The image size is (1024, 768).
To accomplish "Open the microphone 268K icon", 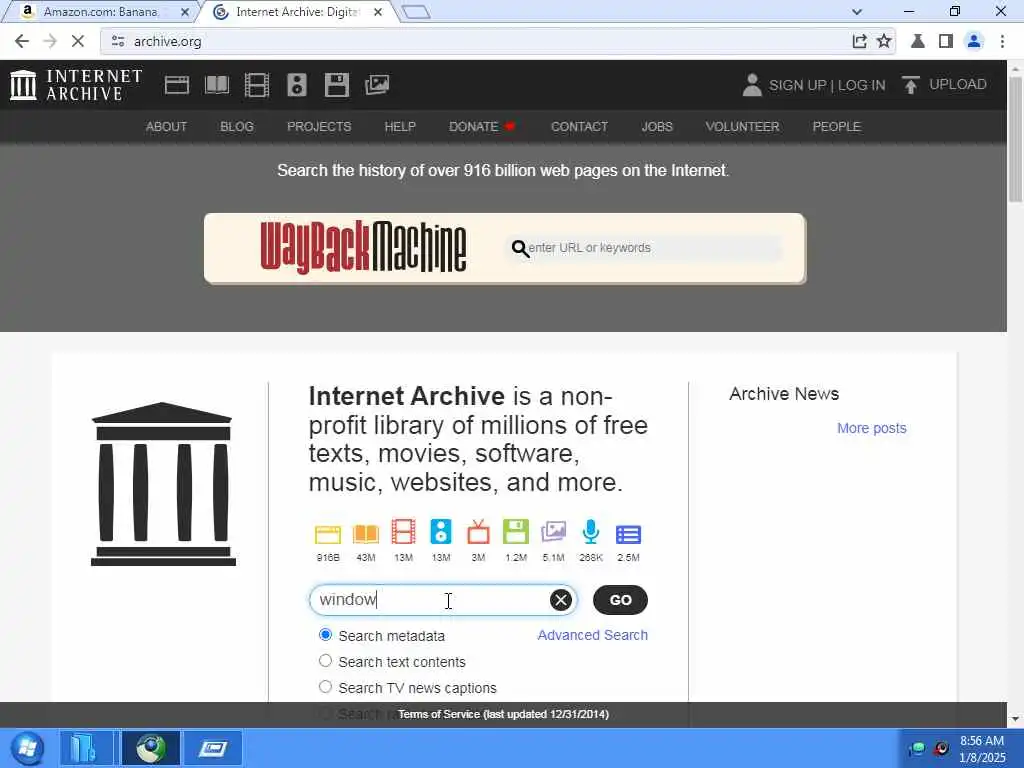I will (x=590, y=532).
